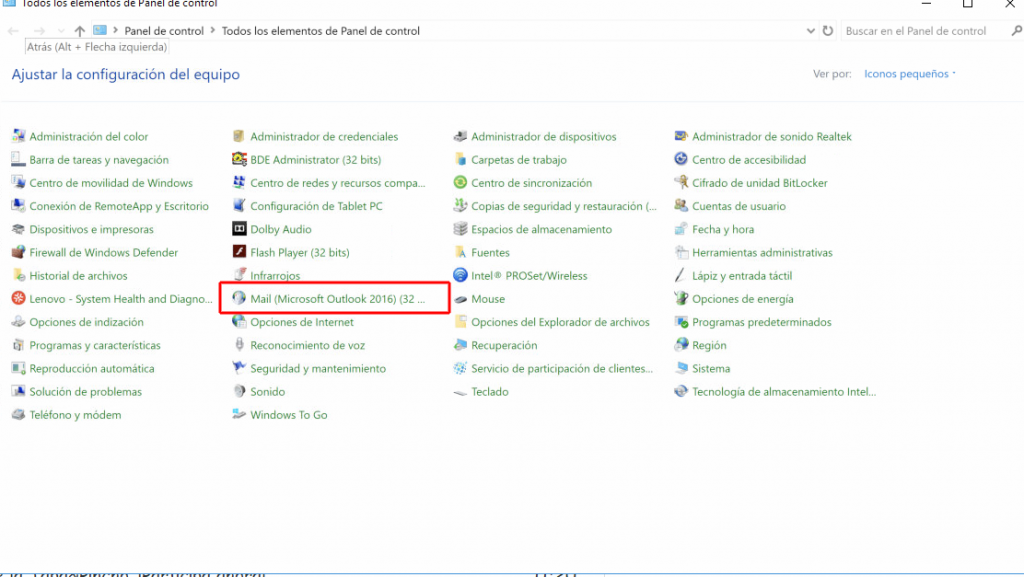The width and height of the screenshot is (1024, 577).
Task: Open Configuración de Tablet PC link
Action: [x=316, y=206]
